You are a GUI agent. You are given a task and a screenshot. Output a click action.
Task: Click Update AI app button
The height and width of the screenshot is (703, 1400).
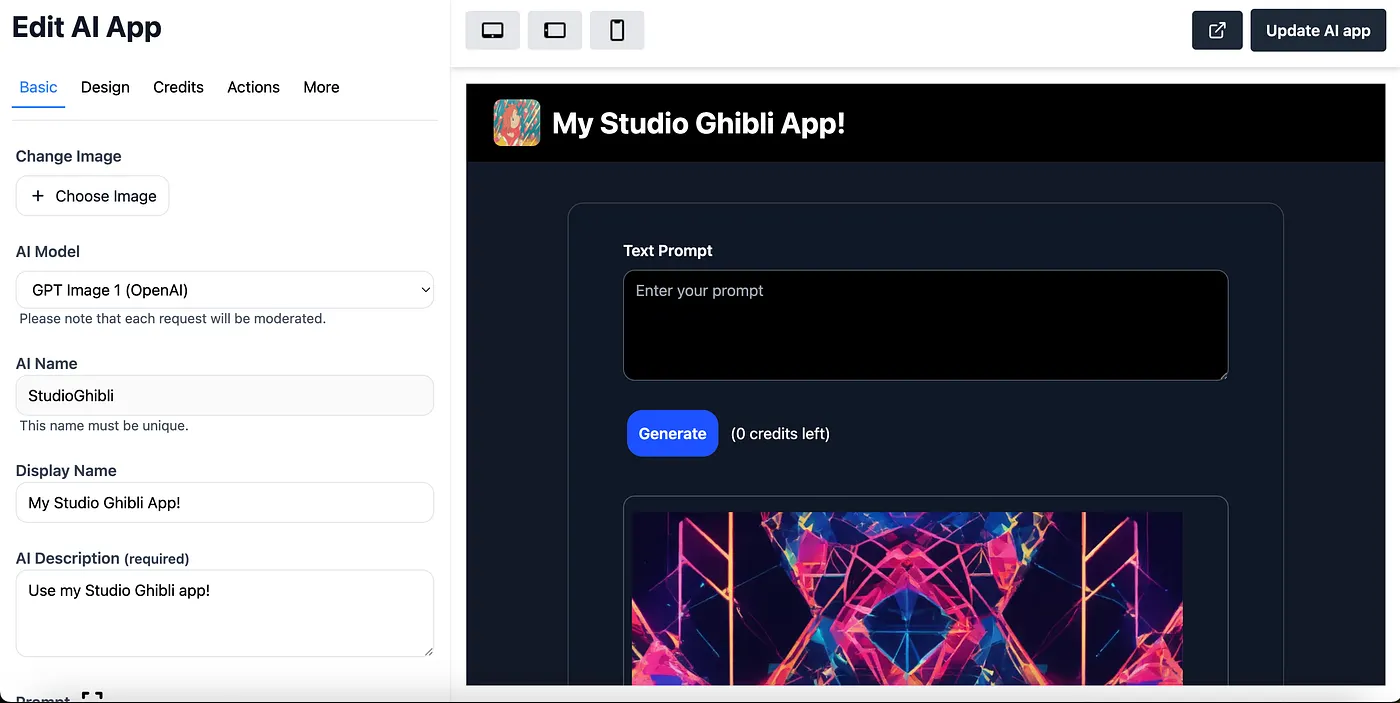click(1318, 30)
